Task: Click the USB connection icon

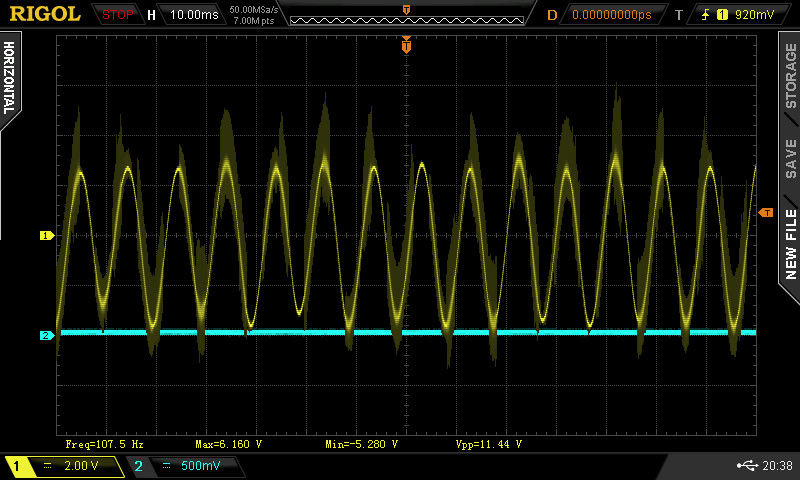Action: [745, 465]
